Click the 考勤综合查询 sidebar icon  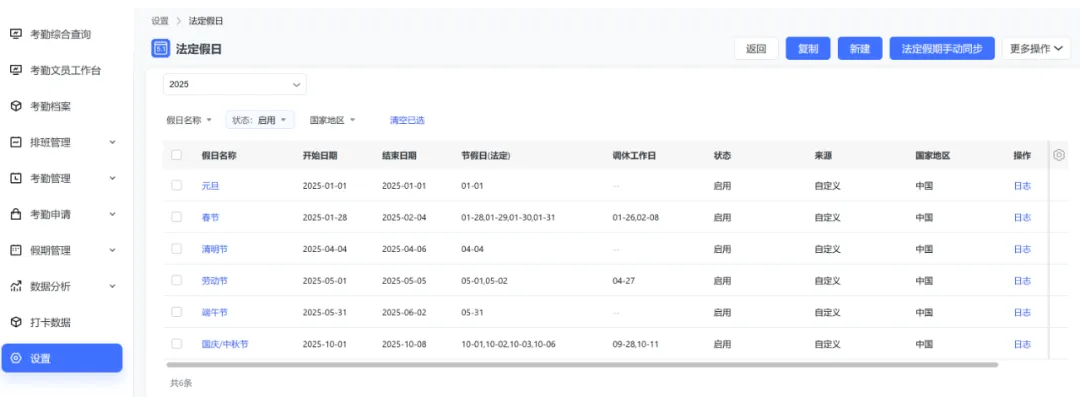(16, 34)
